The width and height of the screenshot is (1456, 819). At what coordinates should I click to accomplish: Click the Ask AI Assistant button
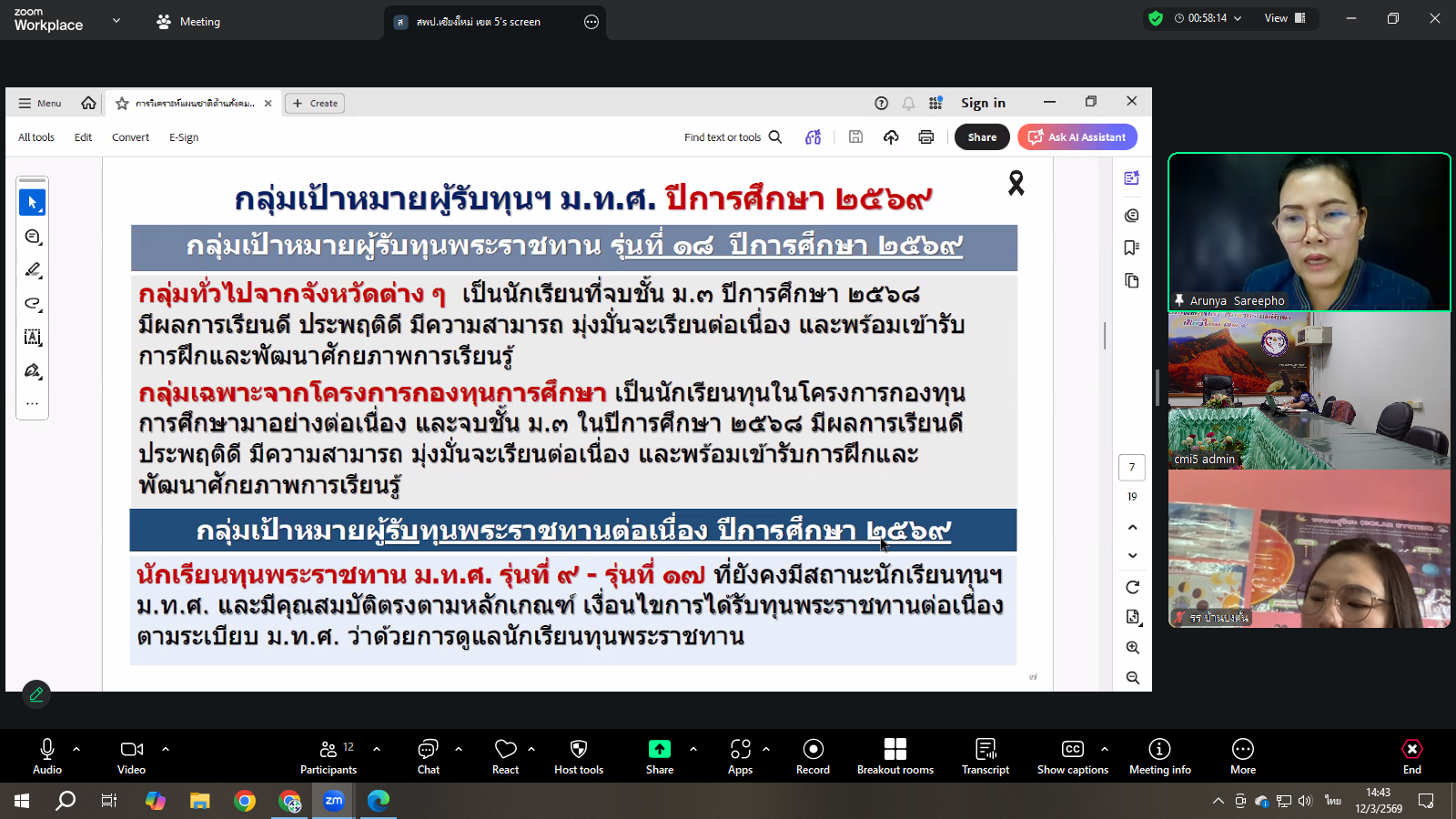[1077, 137]
